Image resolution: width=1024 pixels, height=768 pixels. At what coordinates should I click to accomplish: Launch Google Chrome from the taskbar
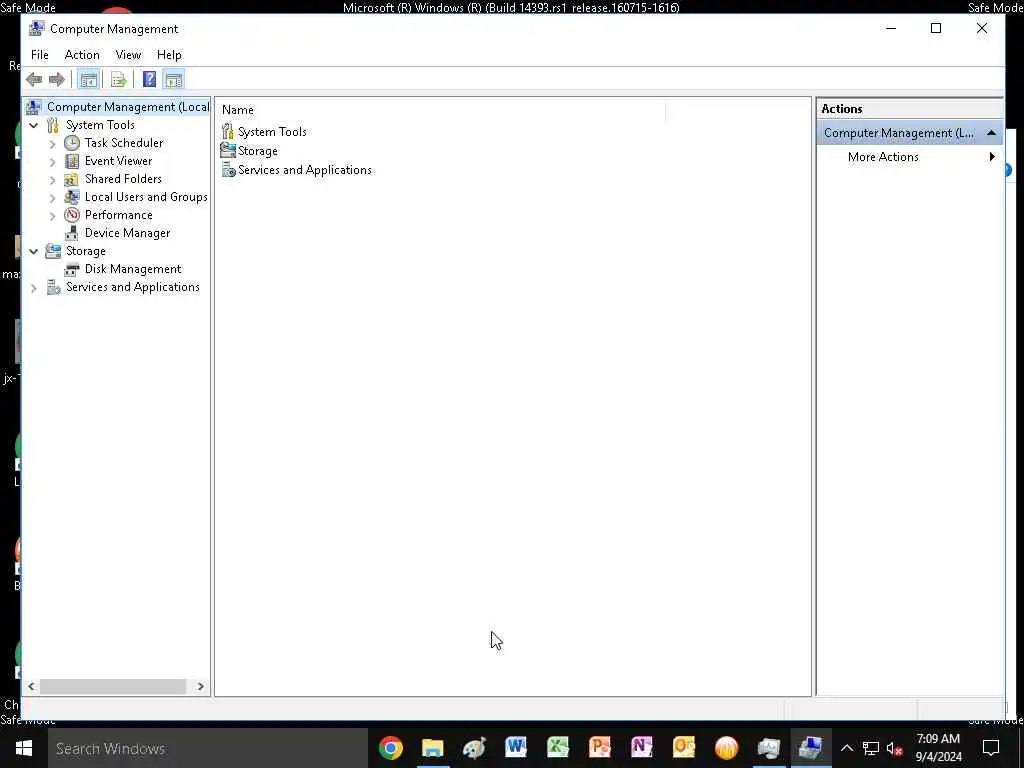(391, 748)
